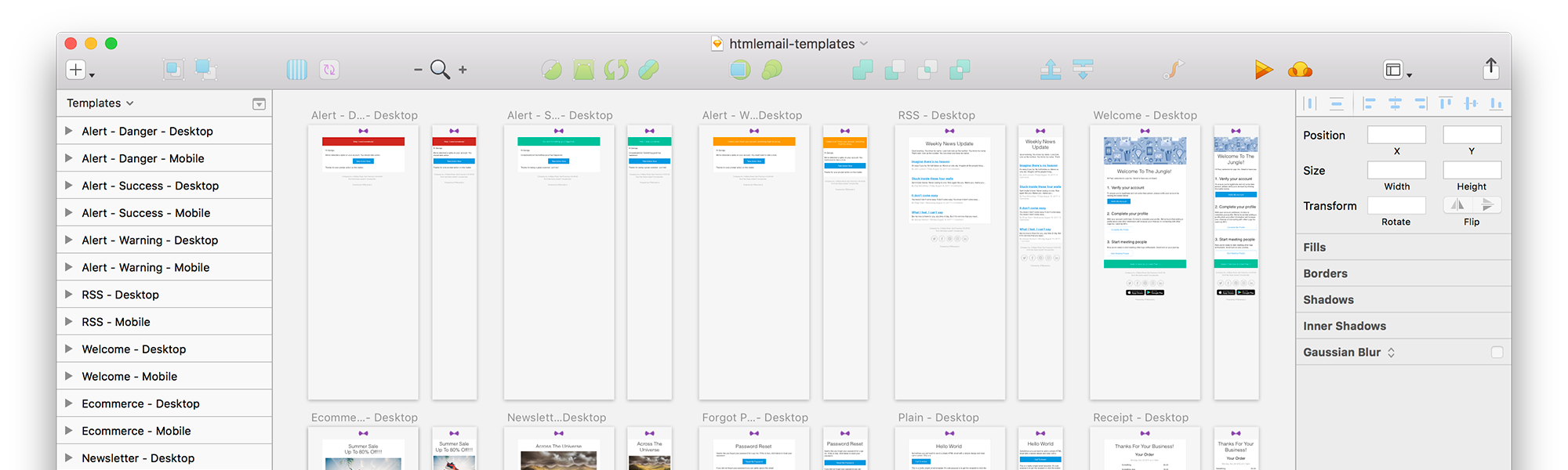1568x470 pixels.
Task: Launch Sketch Mirror with orange play icon
Action: 1263,70
